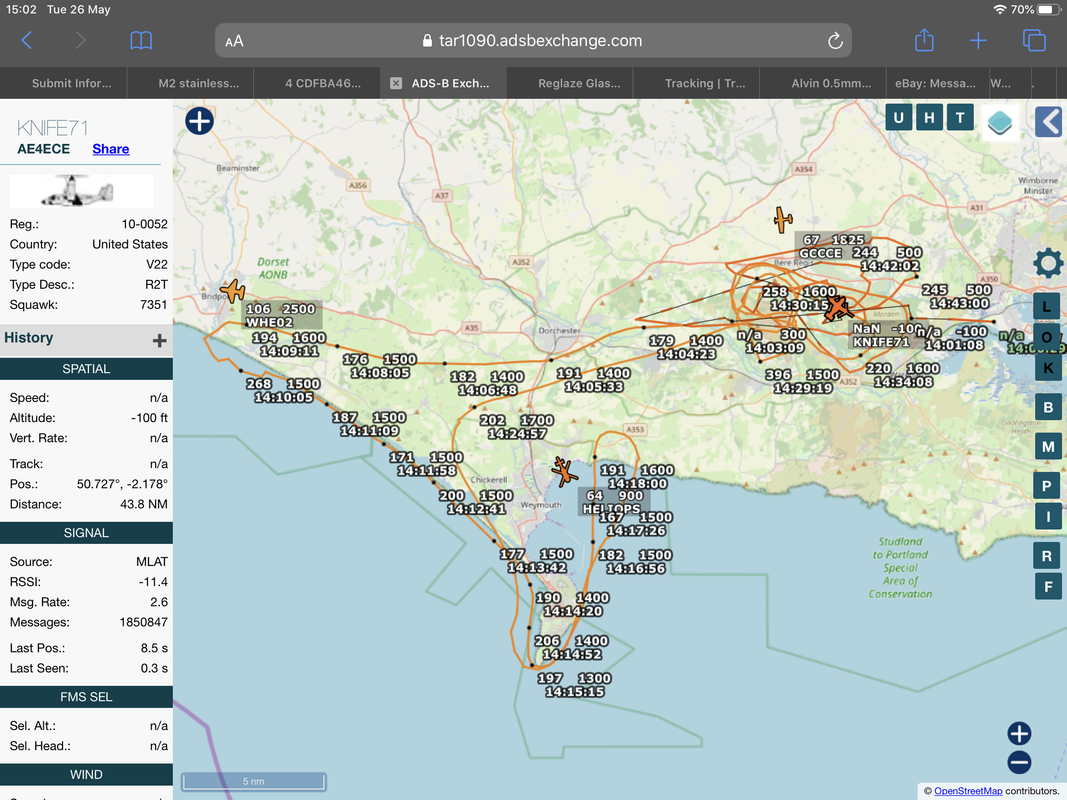
Task: Click the round plus button at map top-left
Action: [199, 121]
